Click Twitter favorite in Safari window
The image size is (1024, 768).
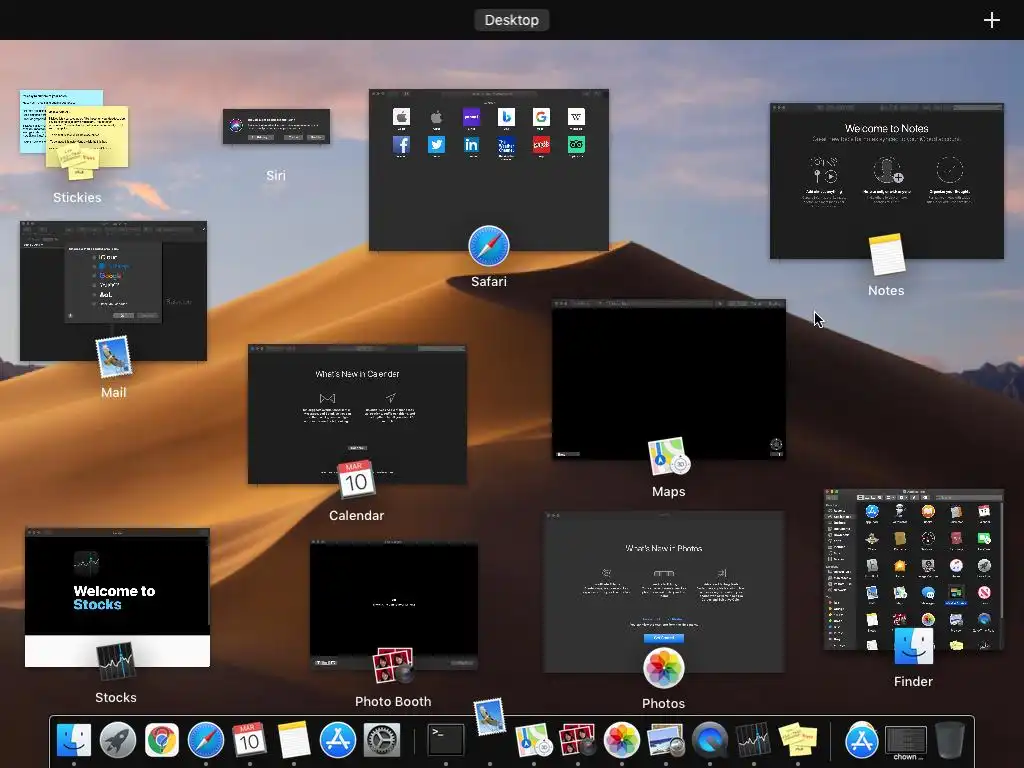(436, 144)
